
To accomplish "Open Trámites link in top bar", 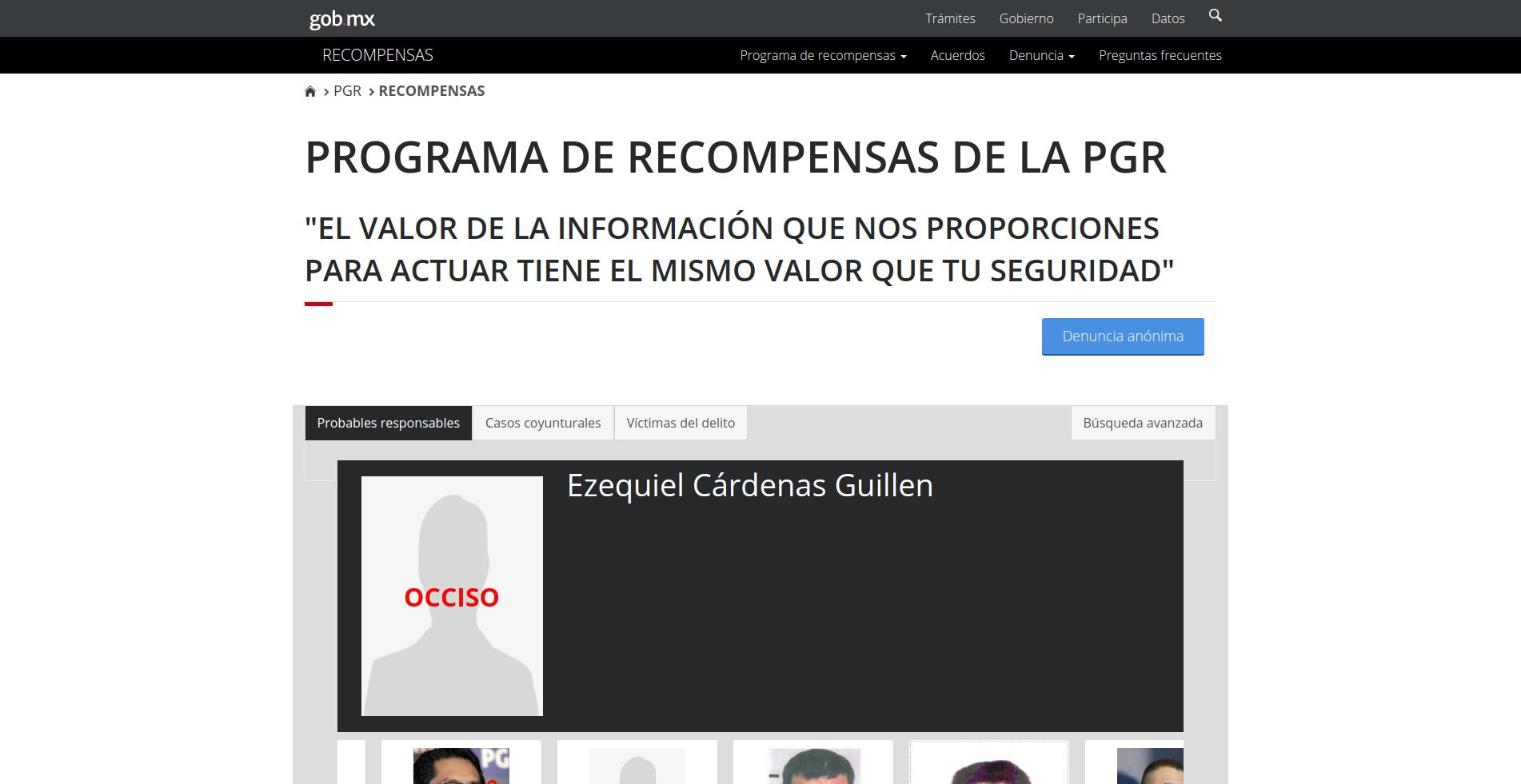I will tap(950, 18).
